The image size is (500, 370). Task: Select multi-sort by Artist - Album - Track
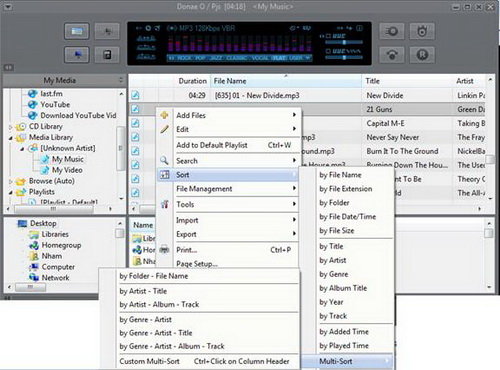coord(159,304)
